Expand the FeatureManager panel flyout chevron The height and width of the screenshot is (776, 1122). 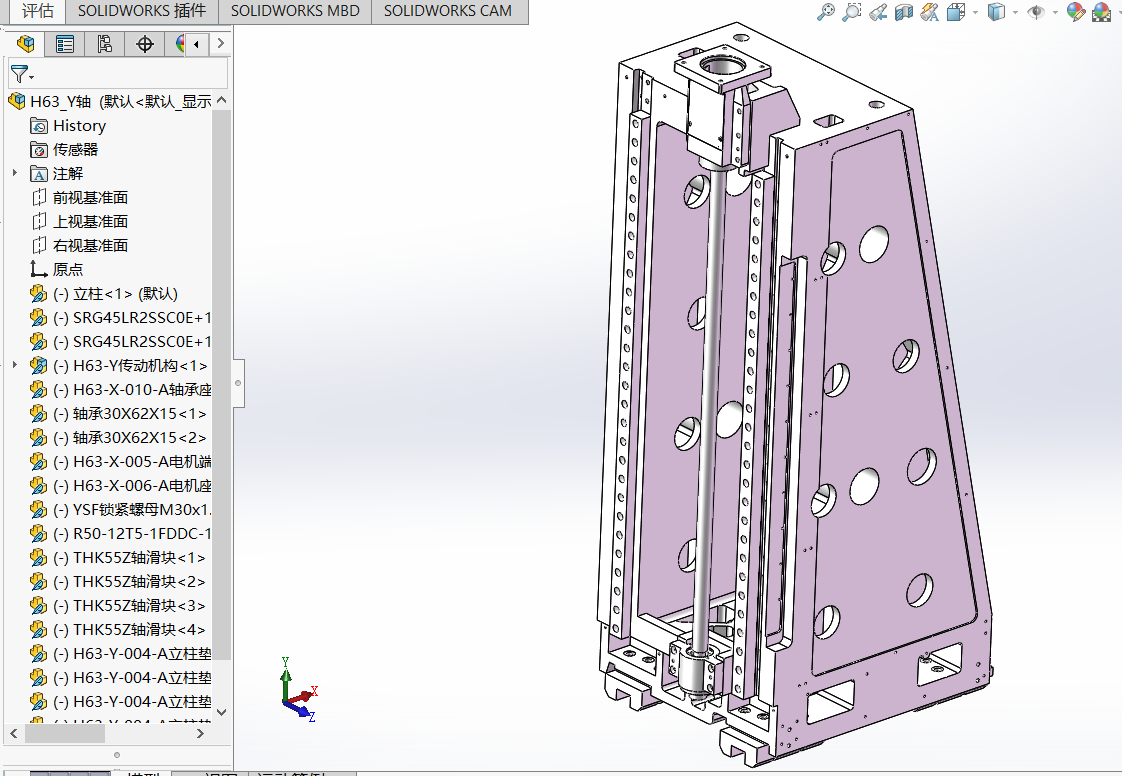220,44
